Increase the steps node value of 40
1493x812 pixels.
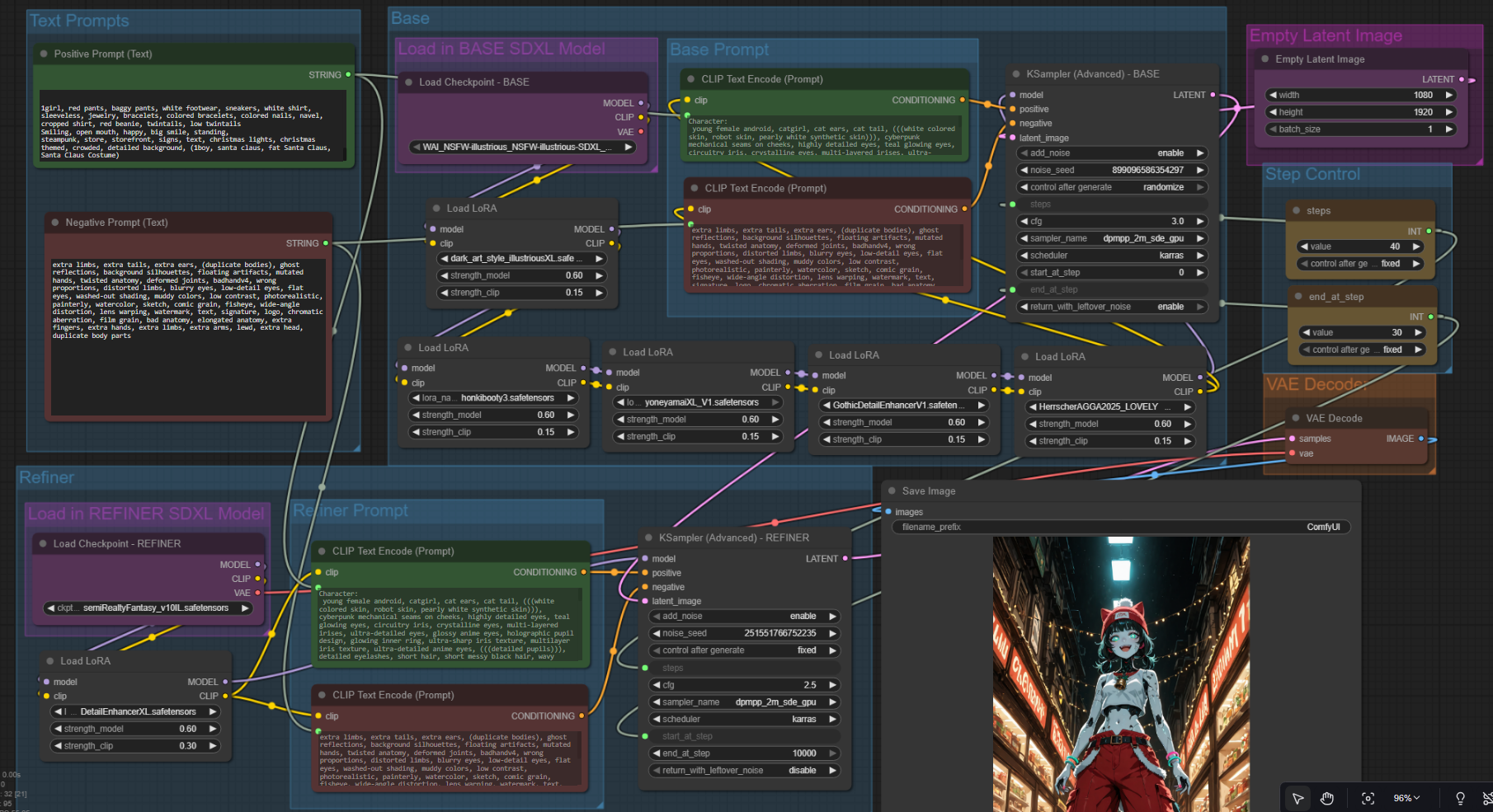coord(1416,246)
